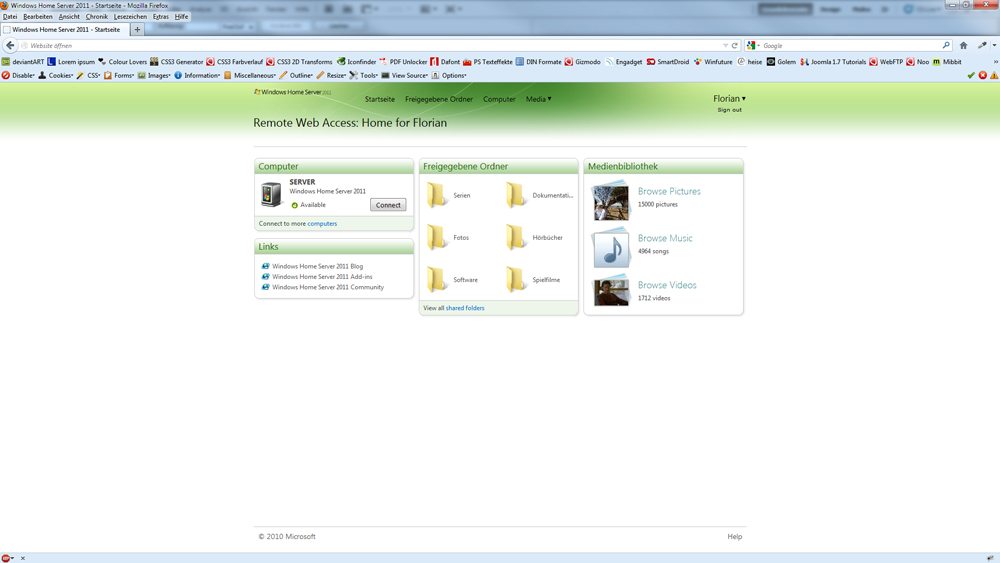Open a new tab with plus button
This screenshot has width=1000, height=563.
137,29
